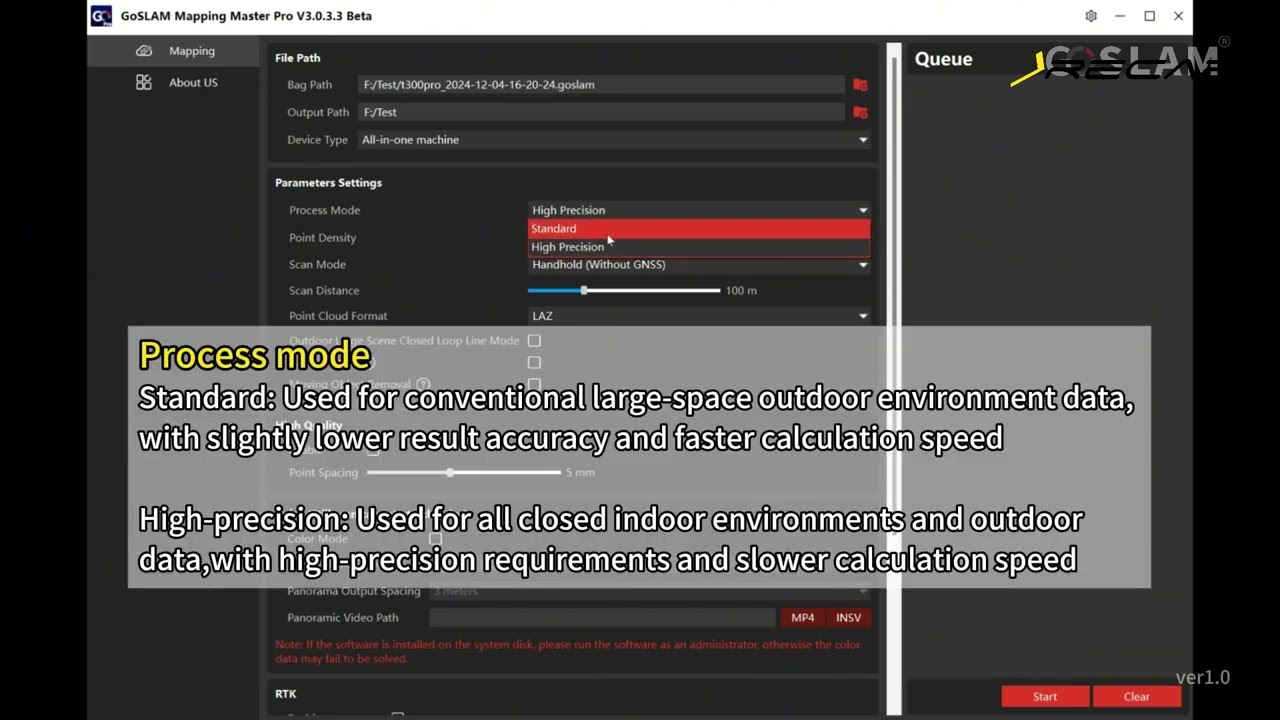Click the File Path heading
The image size is (1280, 720).
298,58
